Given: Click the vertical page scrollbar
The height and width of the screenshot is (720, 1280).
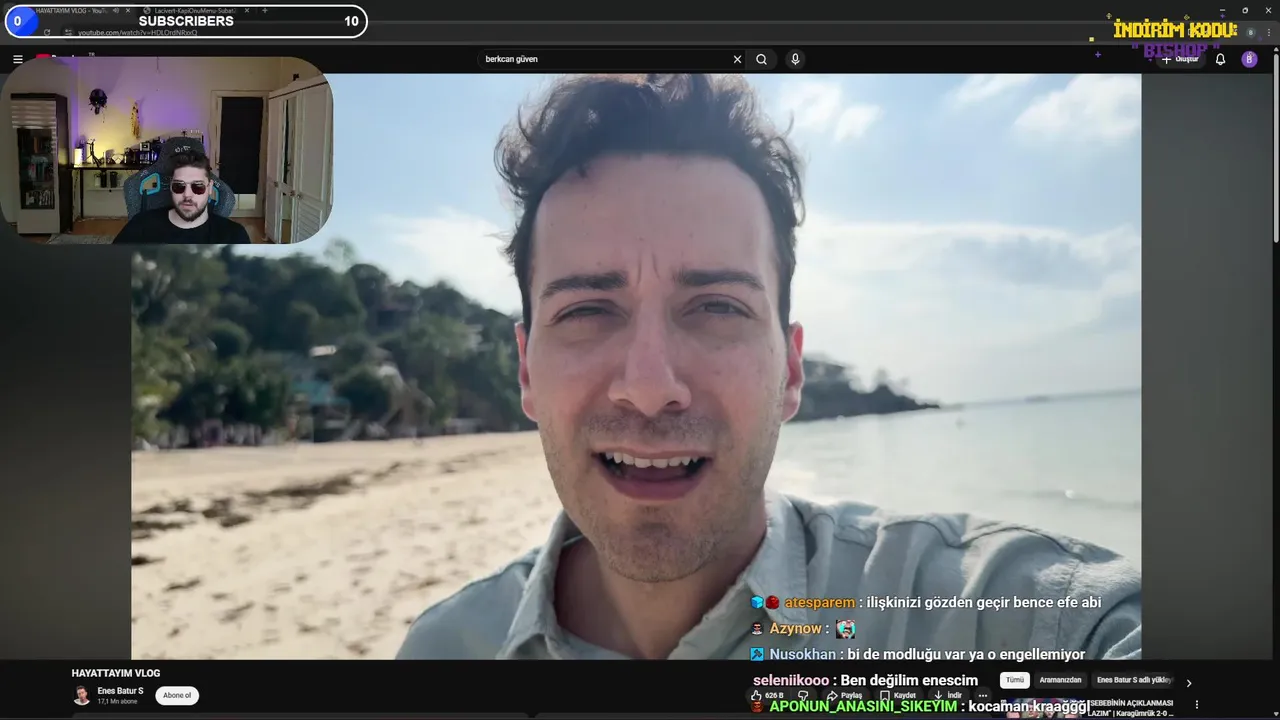Looking at the screenshot, I should [1275, 150].
